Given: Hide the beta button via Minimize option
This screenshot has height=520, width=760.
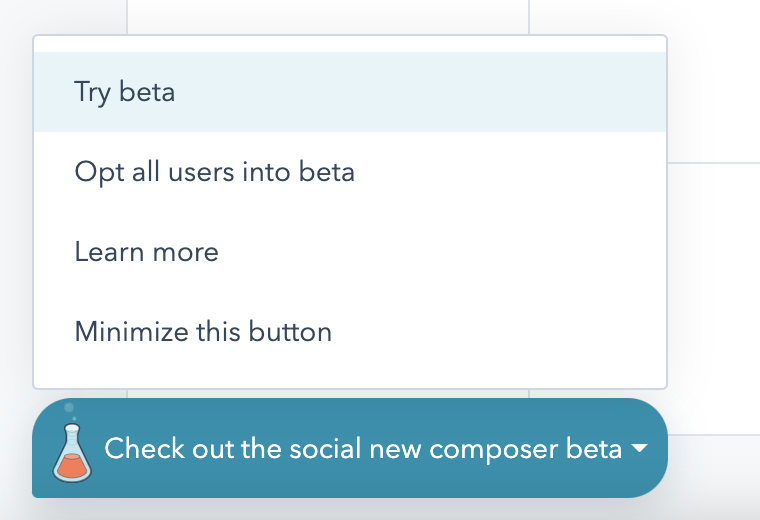Looking at the screenshot, I should pos(203,331).
